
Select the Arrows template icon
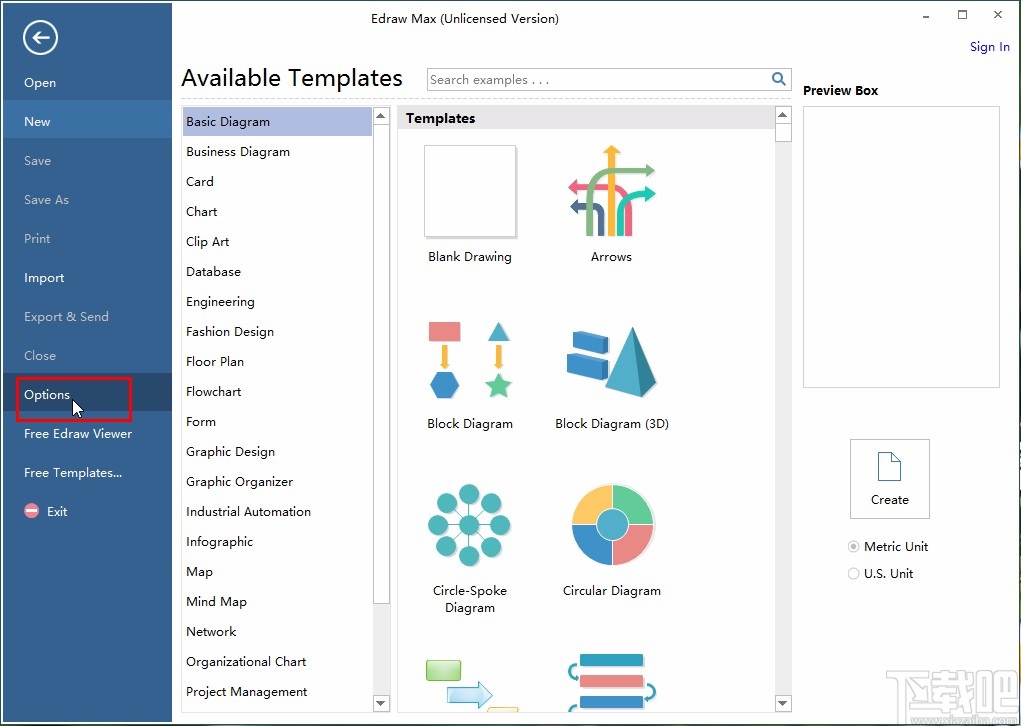click(611, 190)
